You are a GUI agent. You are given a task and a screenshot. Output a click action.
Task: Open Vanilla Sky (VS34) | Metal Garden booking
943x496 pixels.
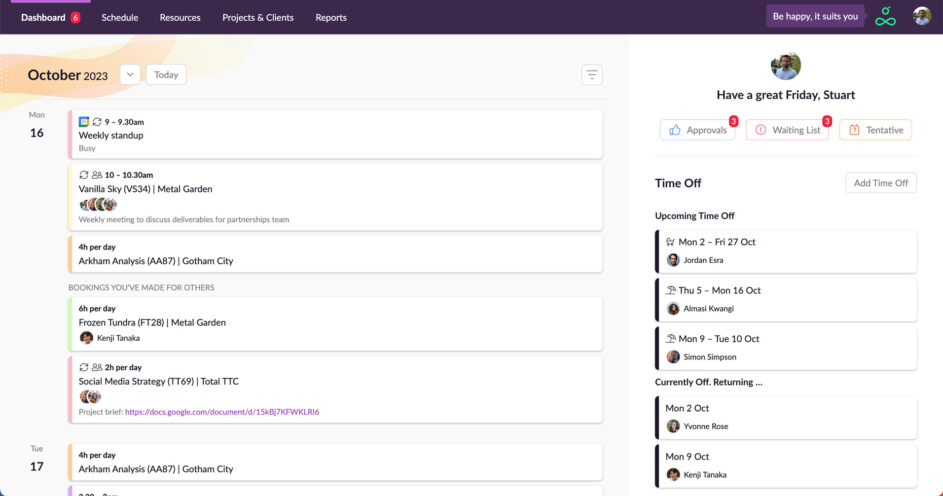(336, 197)
